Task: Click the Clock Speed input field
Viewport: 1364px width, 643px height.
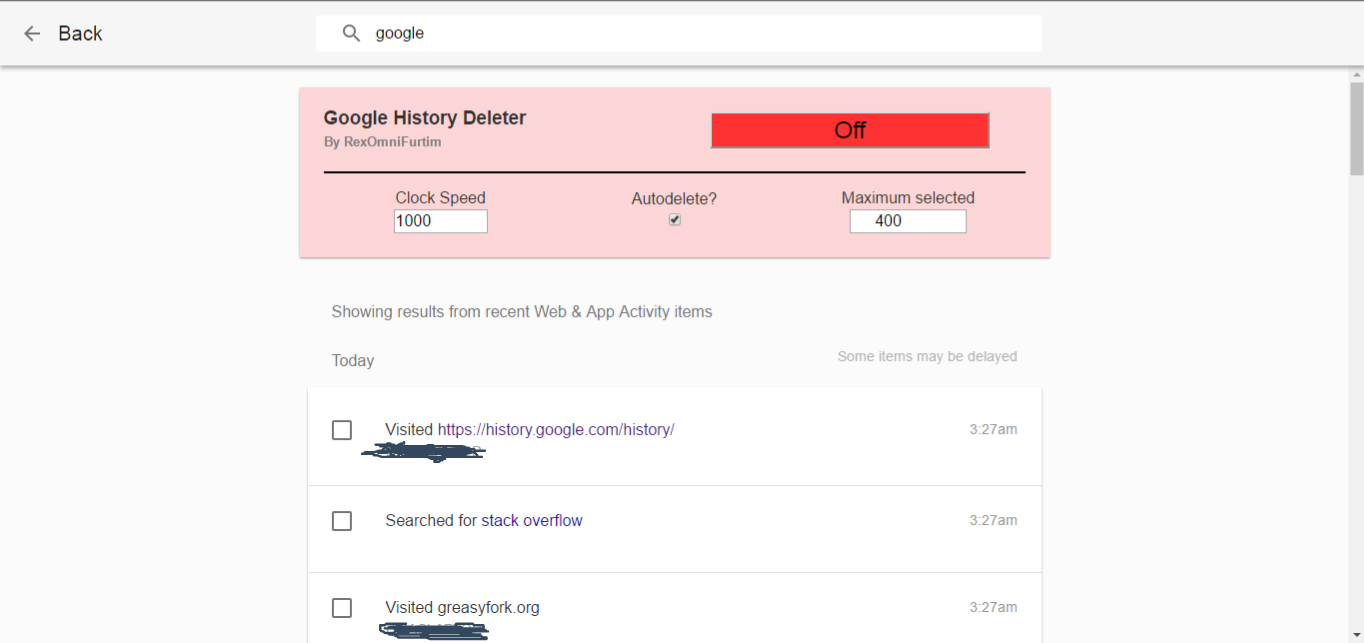Action: point(440,220)
